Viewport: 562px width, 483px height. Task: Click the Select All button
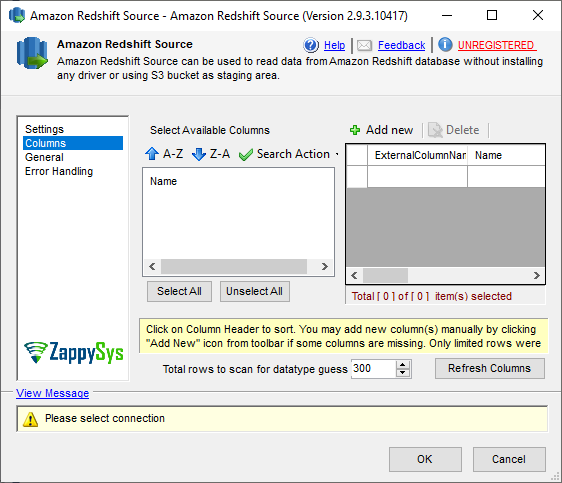[179, 291]
